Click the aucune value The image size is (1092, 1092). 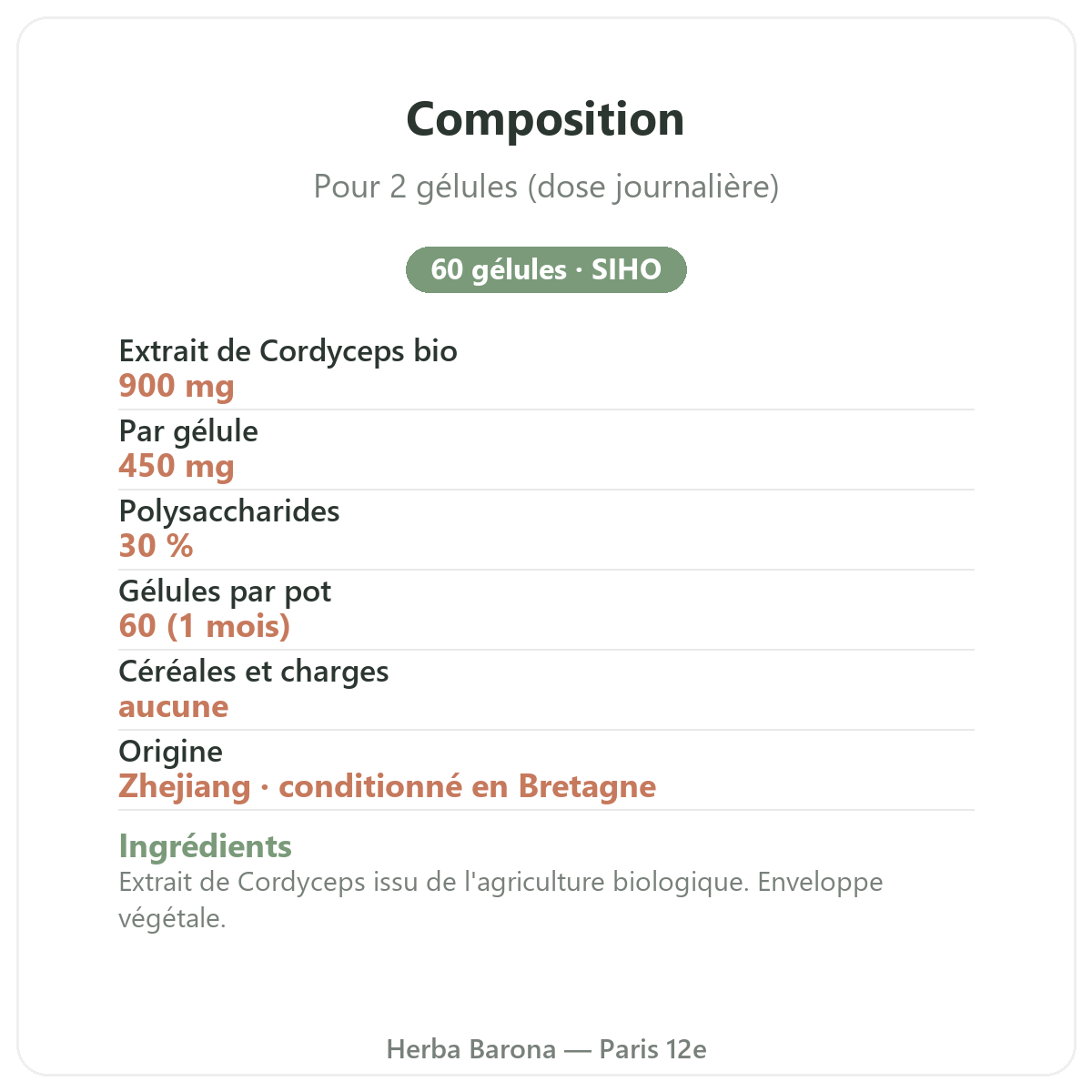click(x=174, y=707)
